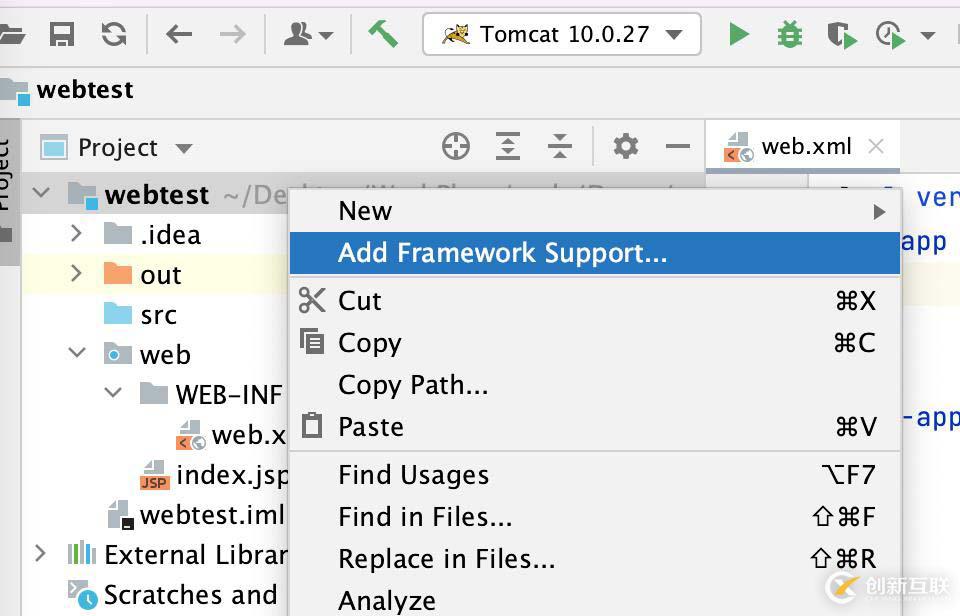Click the Open folder icon in toolbar
The image size is (960, 616).
coord(11,34)
